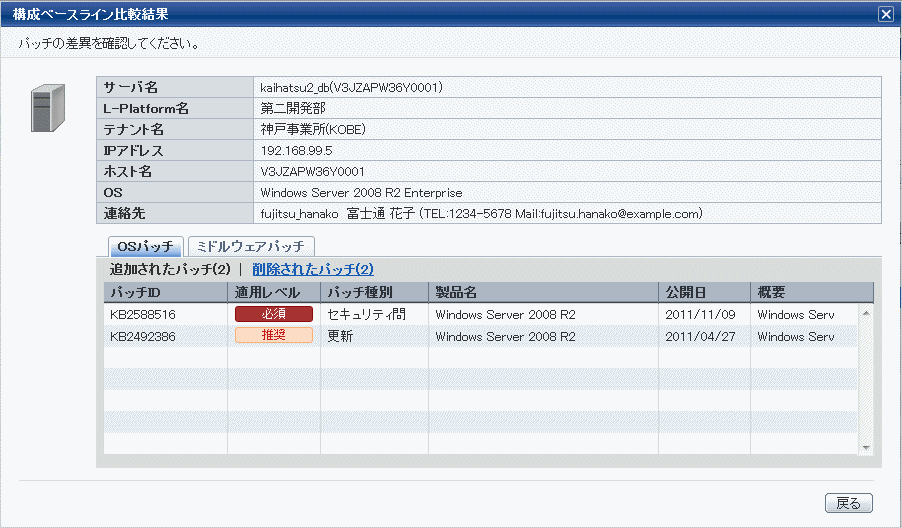Click the L-Platform名 field label
Image resolution: width=902 pixels, height=528 pixels.
[x=146, y=108]
